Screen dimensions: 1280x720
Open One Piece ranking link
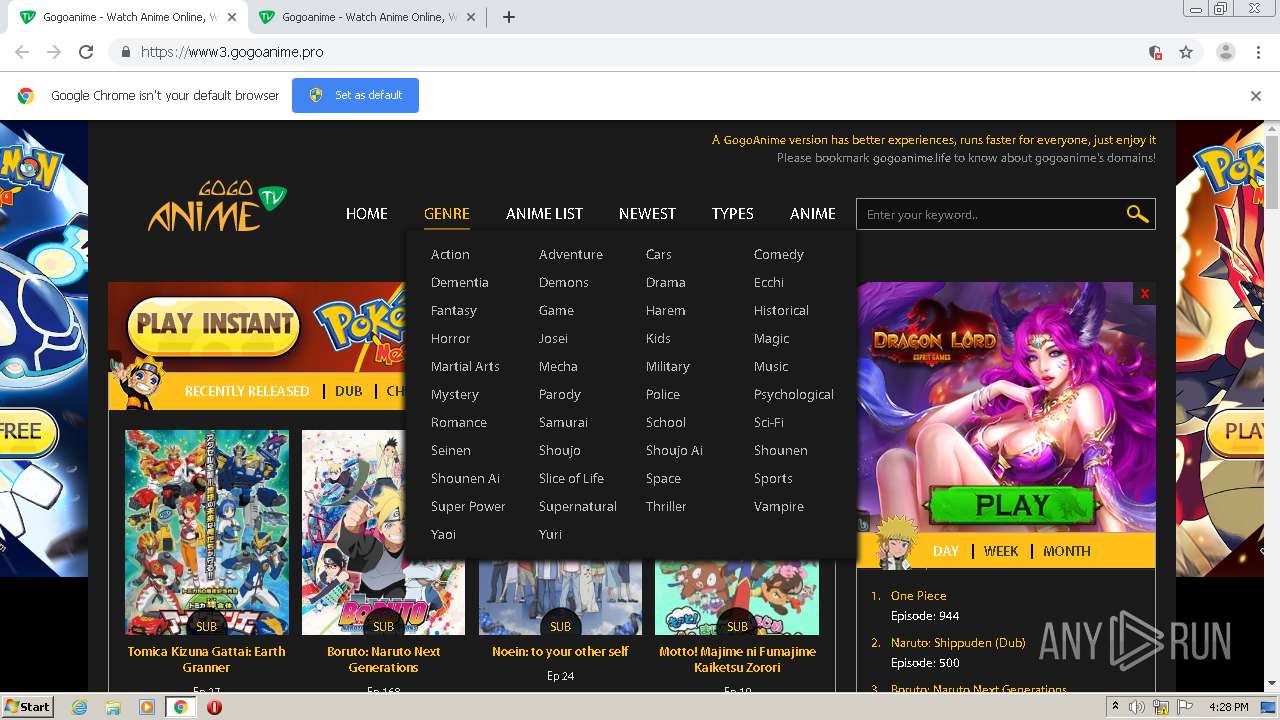click(918, 595)
